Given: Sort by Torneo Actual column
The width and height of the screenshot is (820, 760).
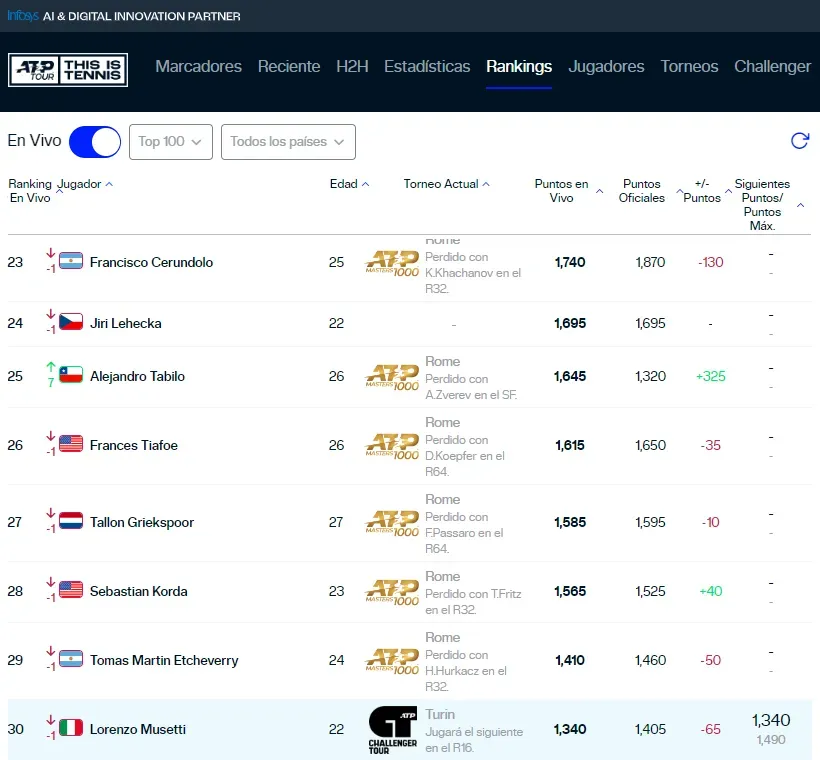Looking at the screenshot, I should (446, 184).
